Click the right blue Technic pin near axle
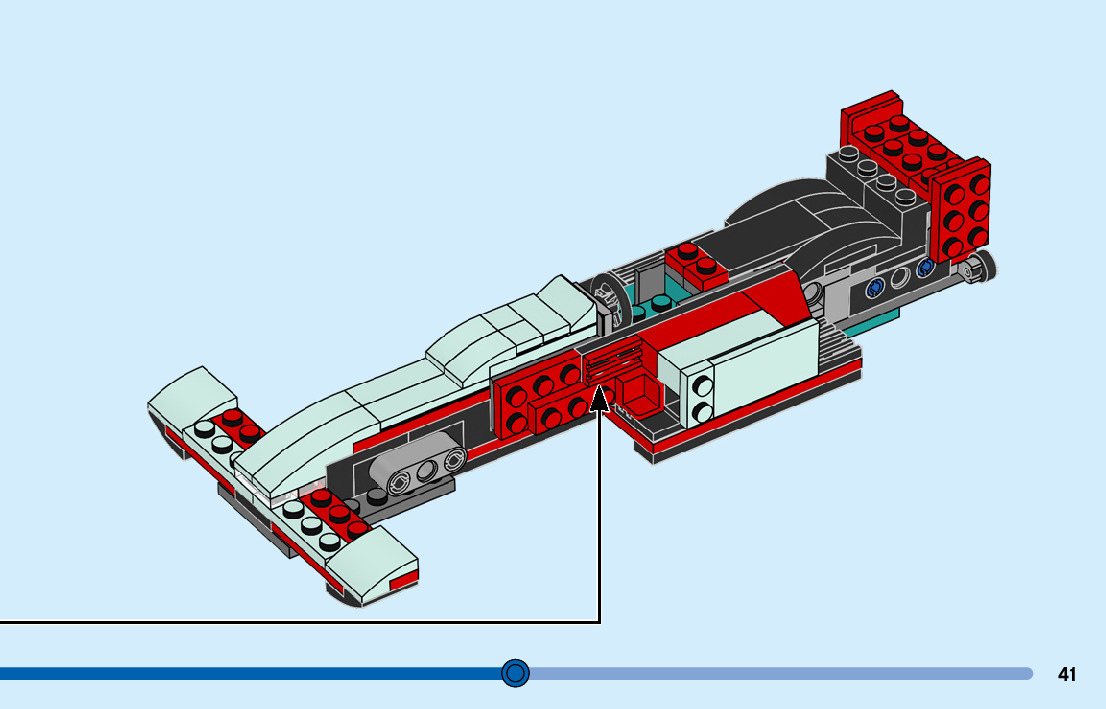This screenshot has height=709, width=1106. (924, 267)
